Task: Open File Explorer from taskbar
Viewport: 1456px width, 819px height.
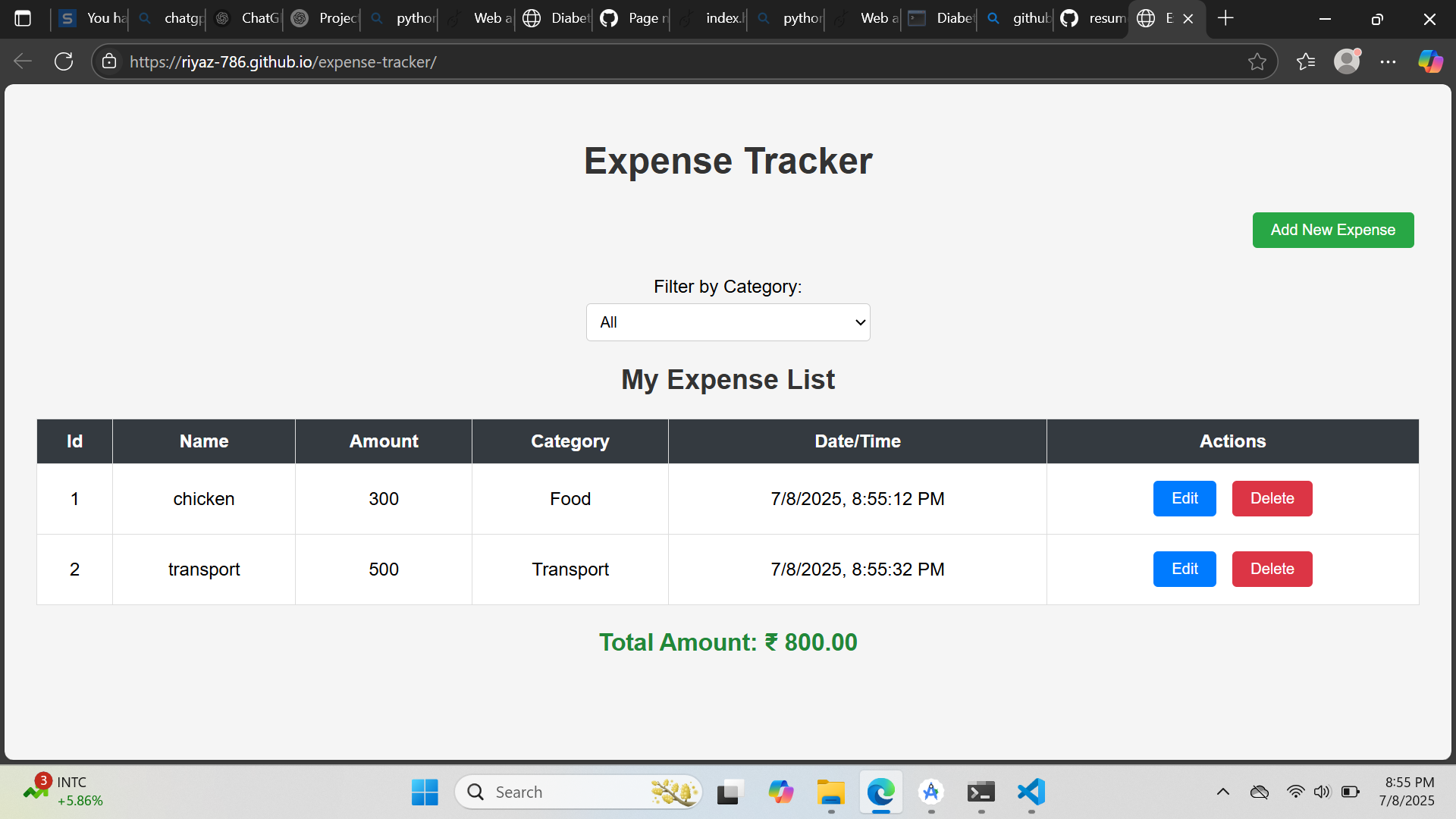Action: tap(830, 792)
